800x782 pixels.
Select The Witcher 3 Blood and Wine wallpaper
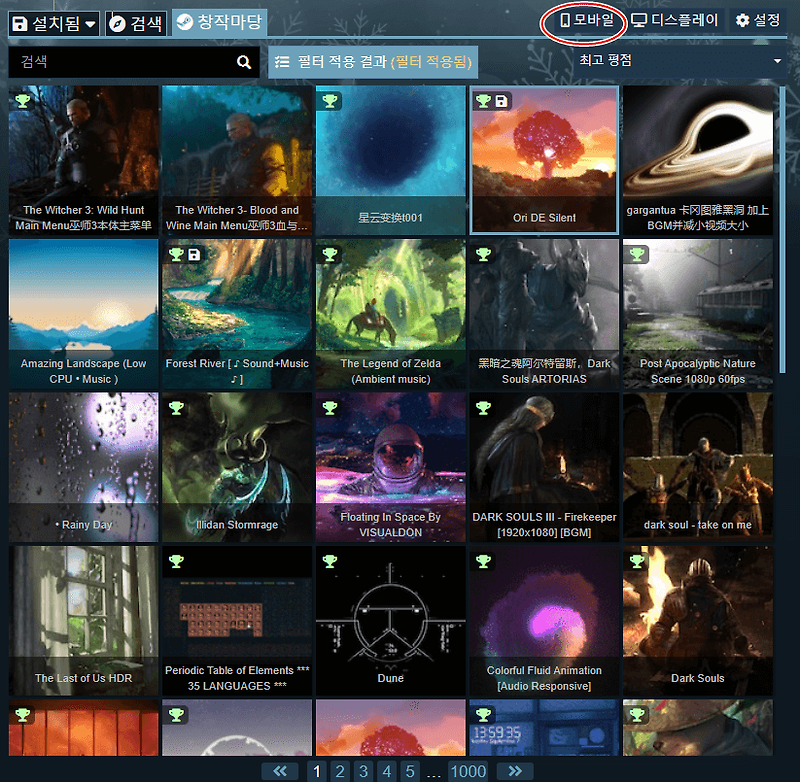(x=237, y=160)
